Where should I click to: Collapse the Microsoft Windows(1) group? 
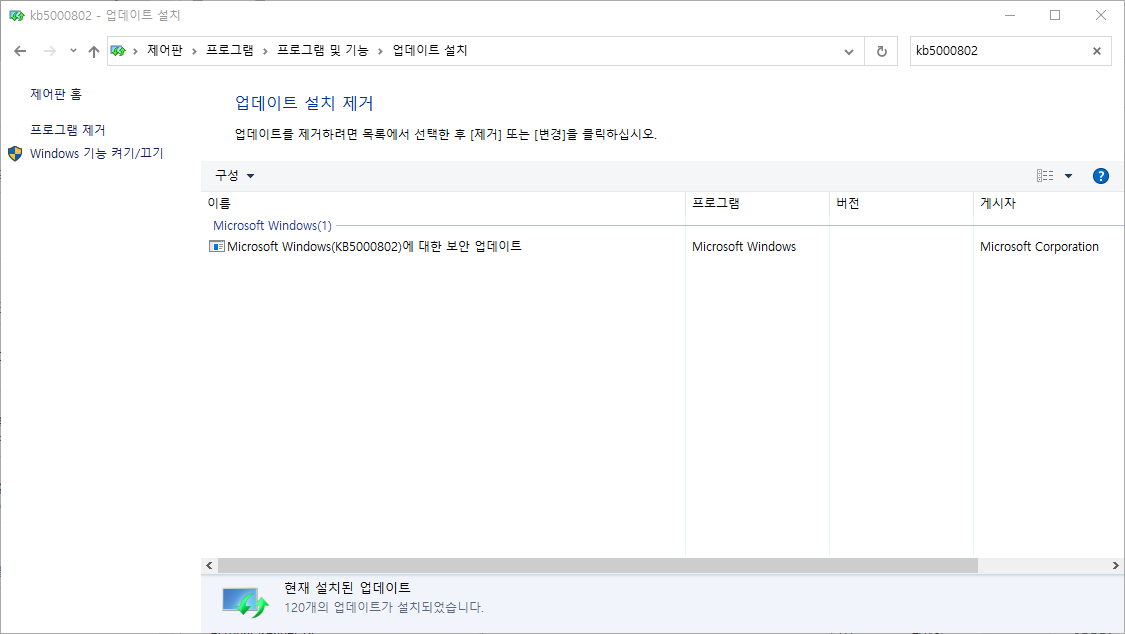click(272, 225)
